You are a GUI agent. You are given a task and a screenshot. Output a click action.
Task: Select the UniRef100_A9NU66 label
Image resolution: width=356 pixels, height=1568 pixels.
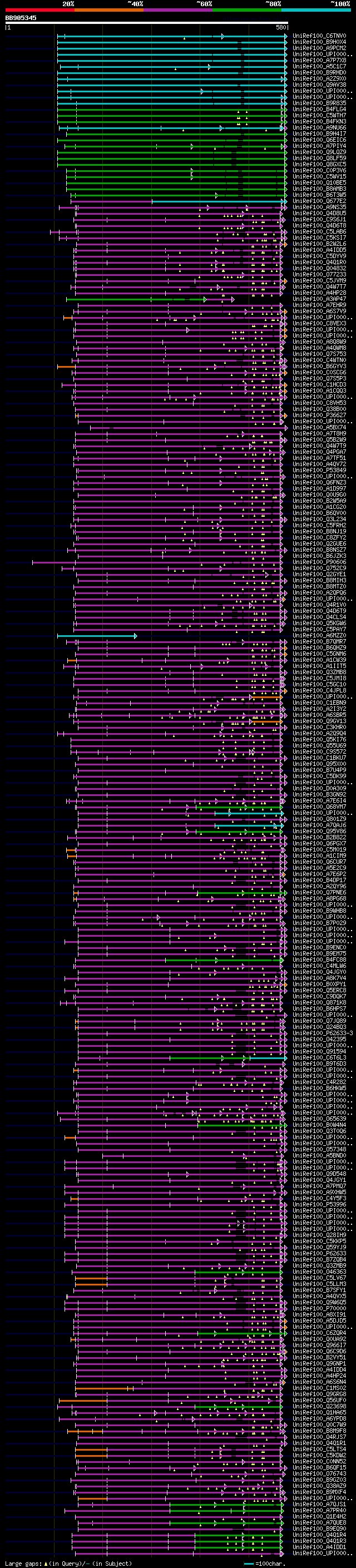319,128
